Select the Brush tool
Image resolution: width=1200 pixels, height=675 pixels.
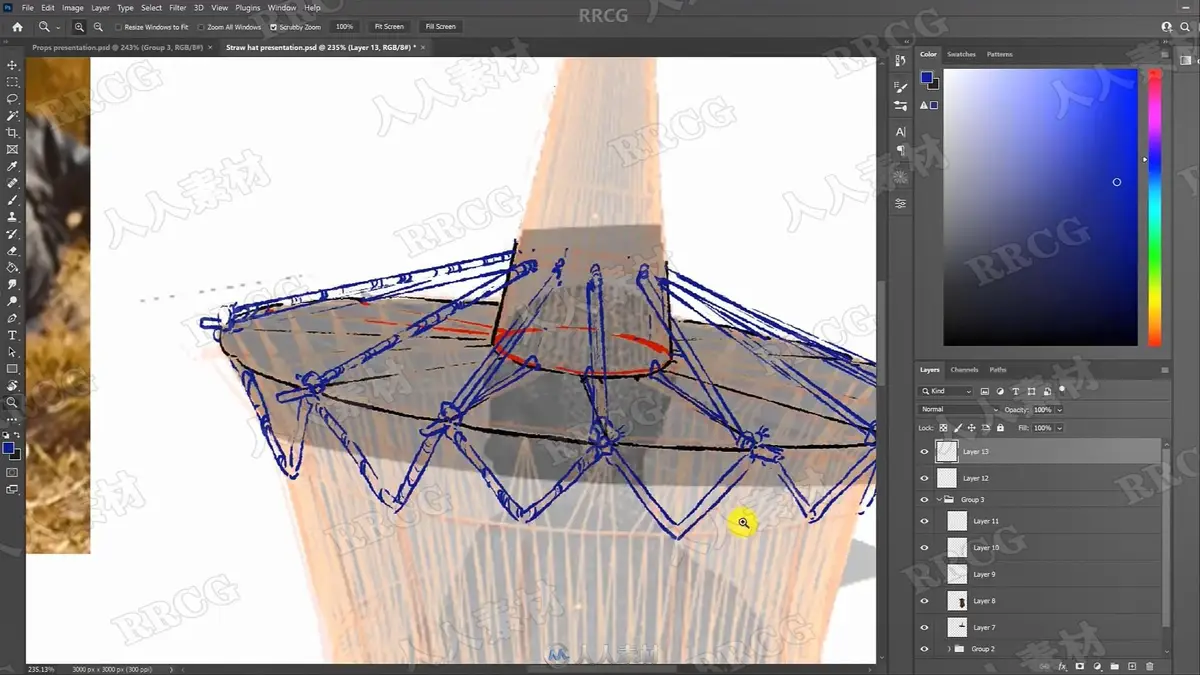[x=12, y=200]
